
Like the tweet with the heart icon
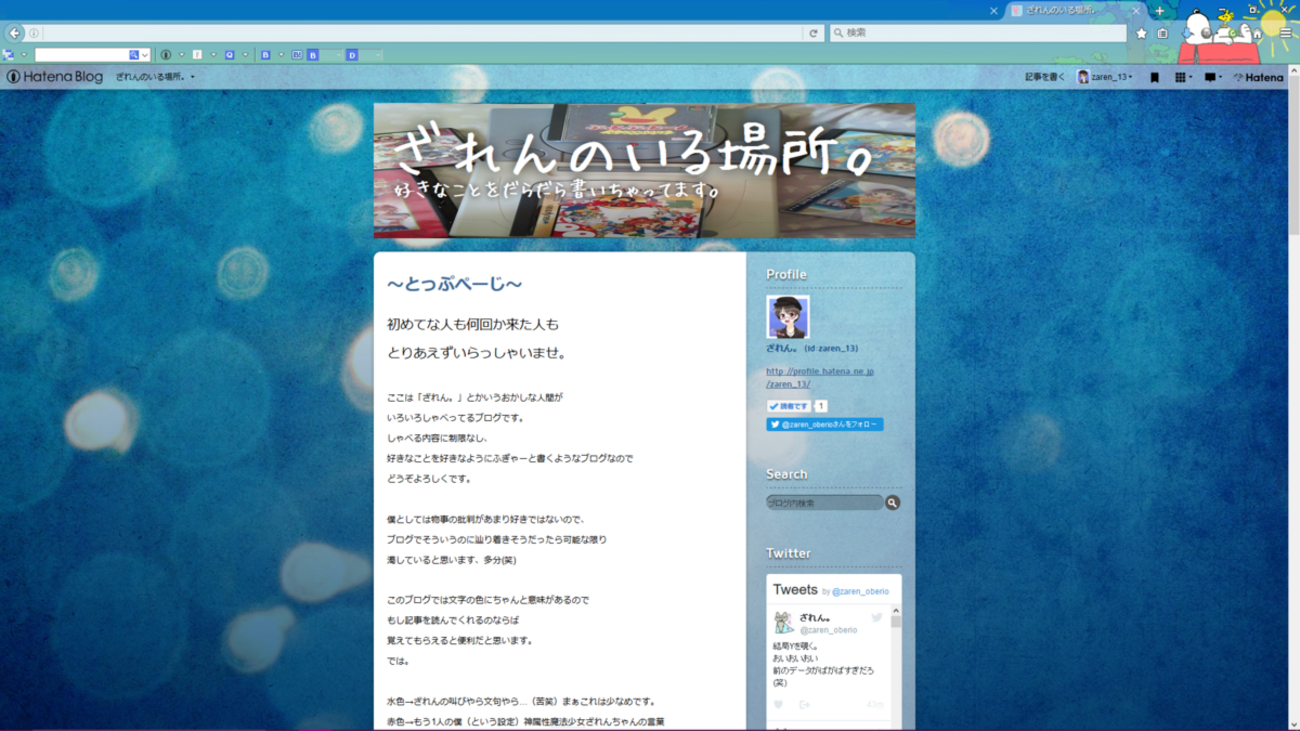pyautogui.click(x=779, y=705)
